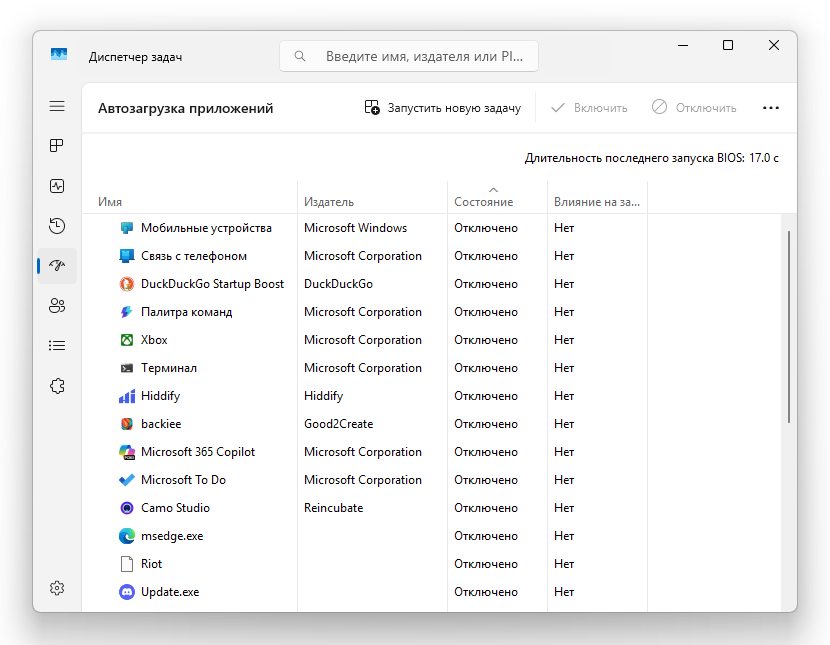The width and height of the screenshot is (830, 645).
Task: Click the Microsoft To Do icon
Action: (127, 480)
